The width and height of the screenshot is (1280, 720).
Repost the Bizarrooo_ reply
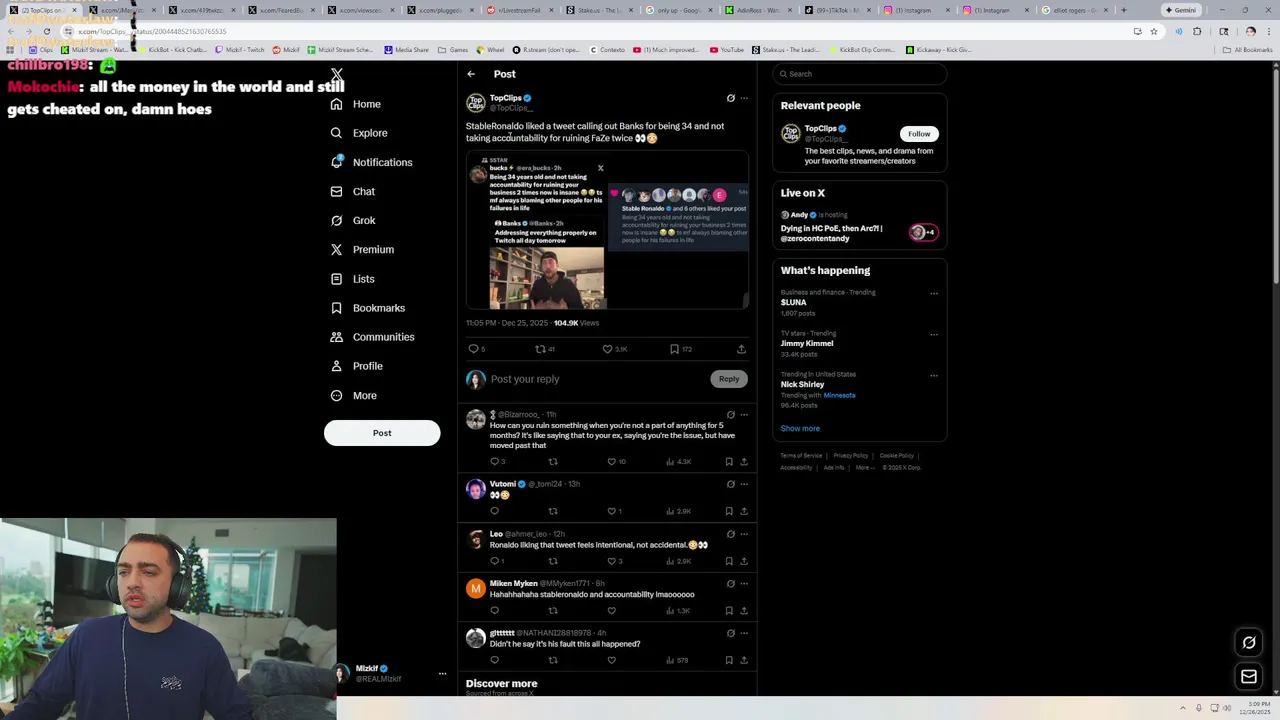point(553,462)
